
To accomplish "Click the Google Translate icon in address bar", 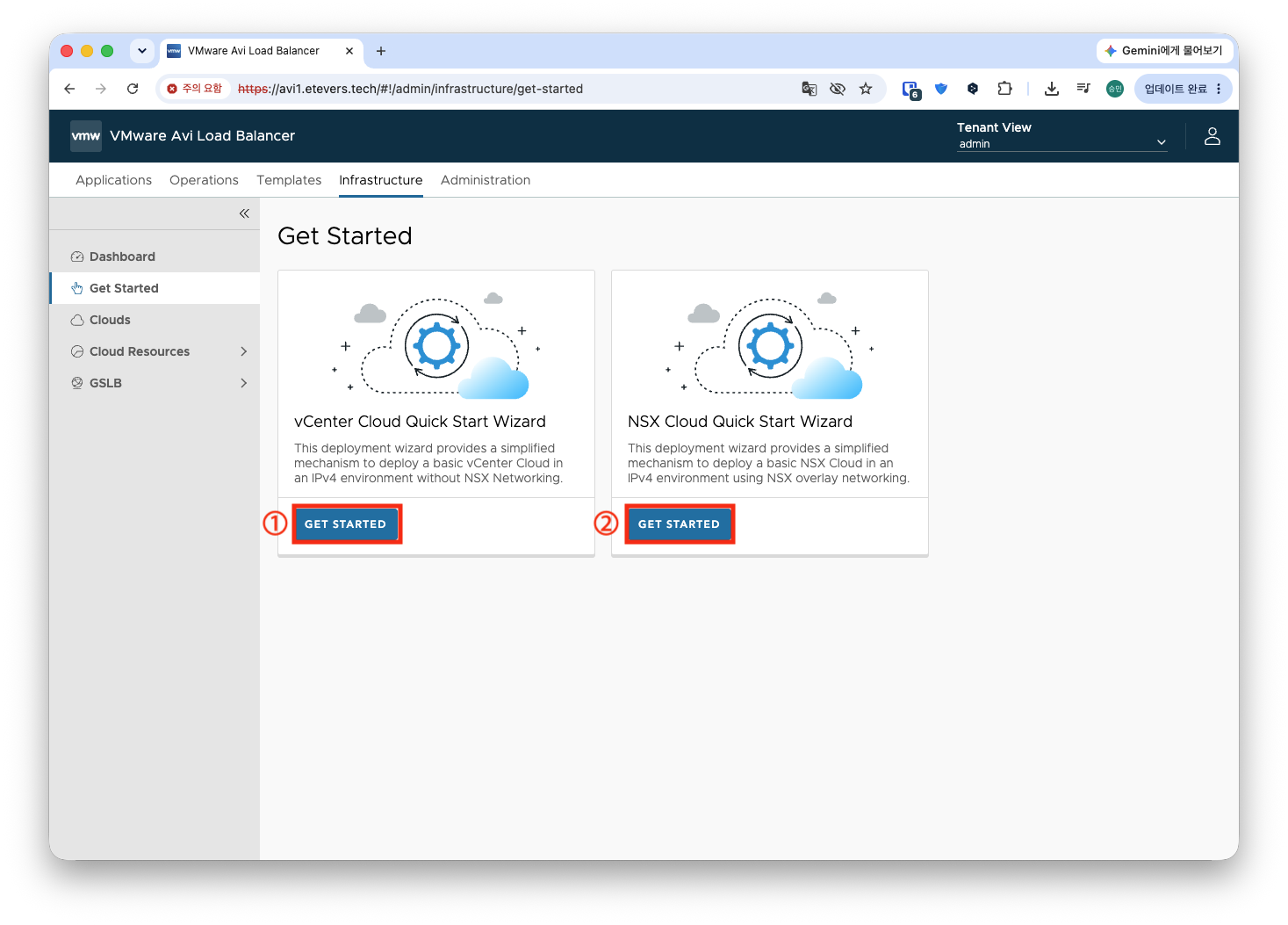I will 809,89.
